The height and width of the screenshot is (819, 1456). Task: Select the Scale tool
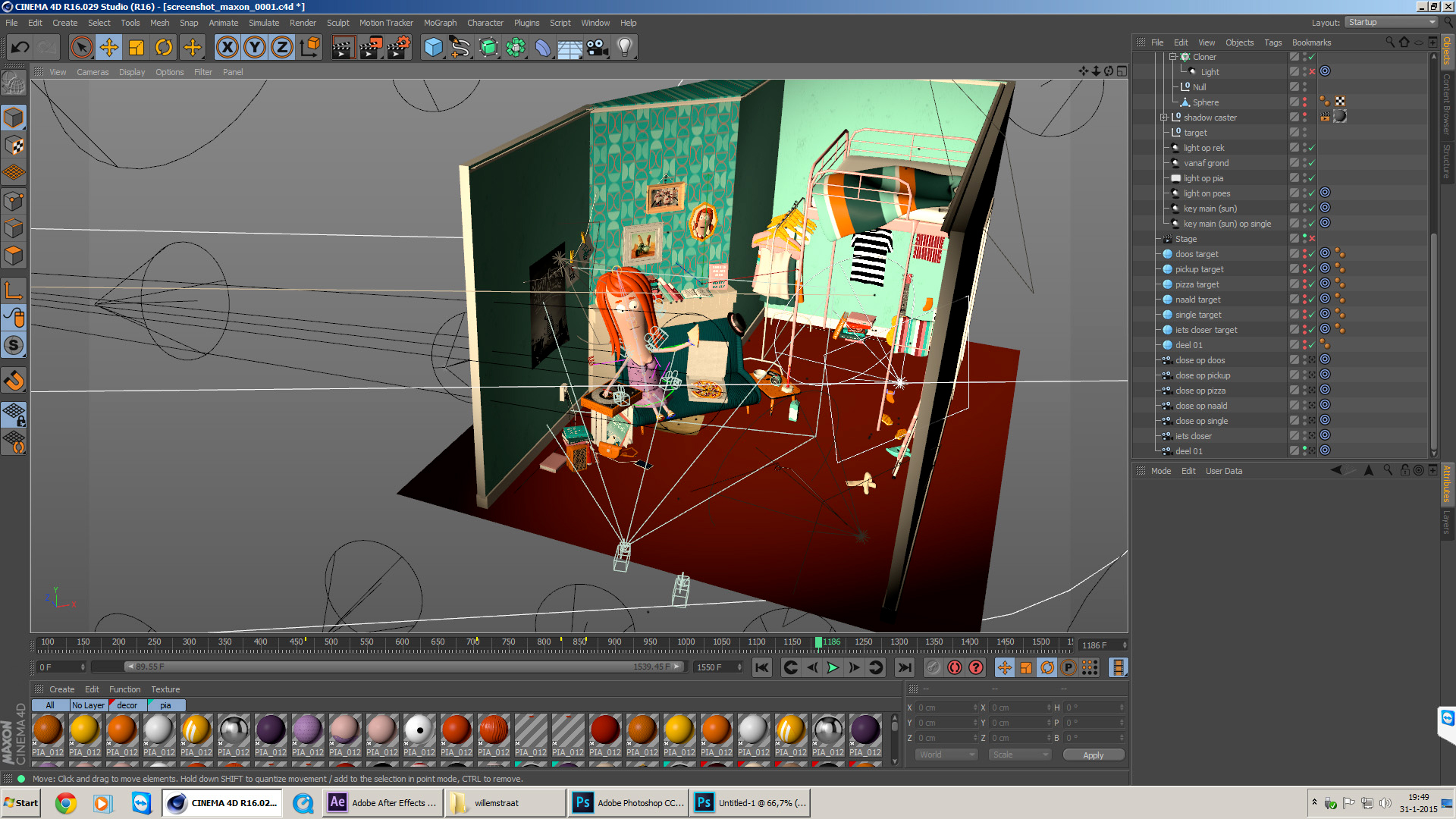tap(136, 48)
